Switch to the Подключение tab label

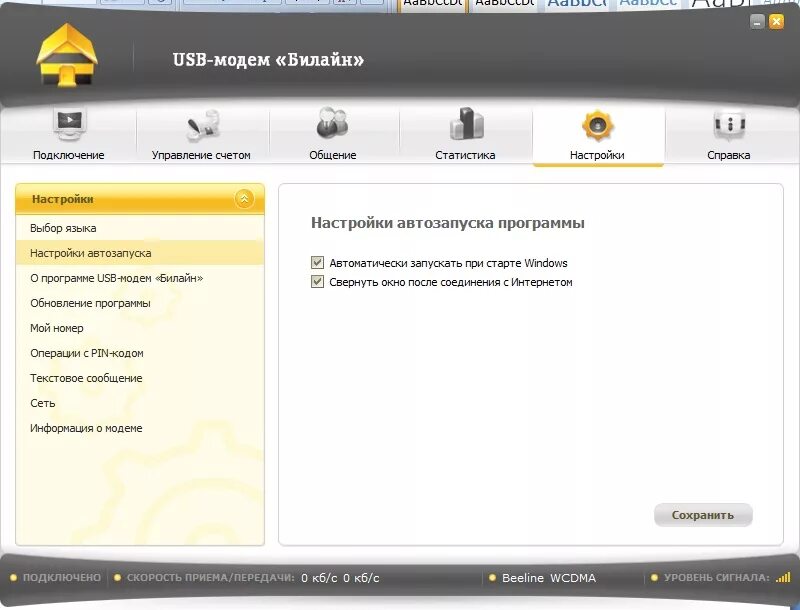click(x=68, y=155)
